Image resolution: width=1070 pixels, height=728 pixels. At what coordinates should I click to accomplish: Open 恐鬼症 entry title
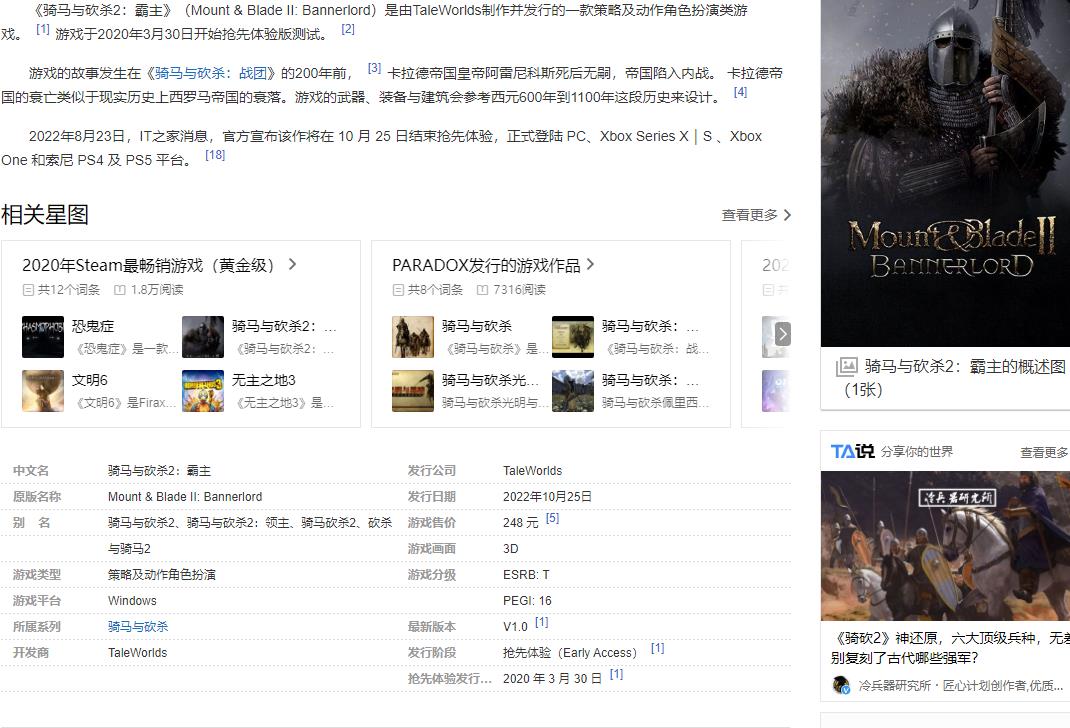(93, 326)
